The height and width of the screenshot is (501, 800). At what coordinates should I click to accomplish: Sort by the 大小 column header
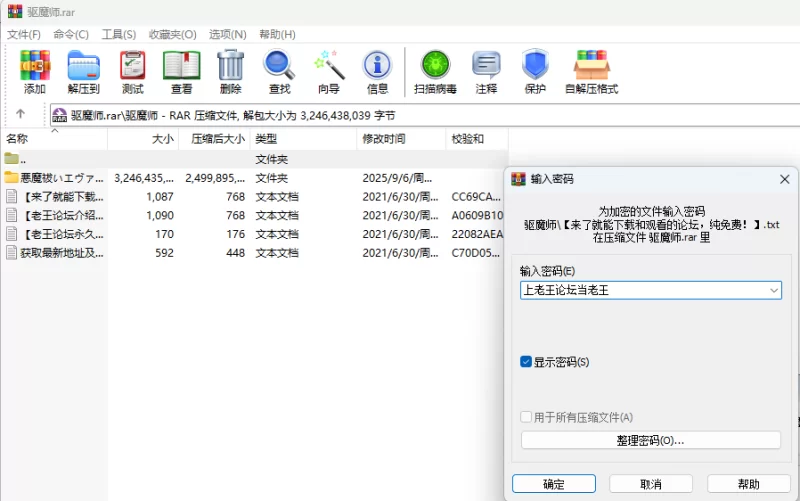pos(143,139)
